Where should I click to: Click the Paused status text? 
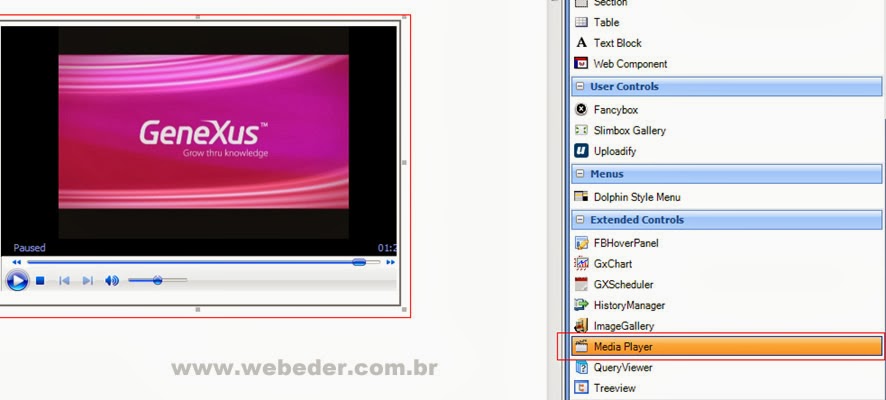click(x=29, y=247)
